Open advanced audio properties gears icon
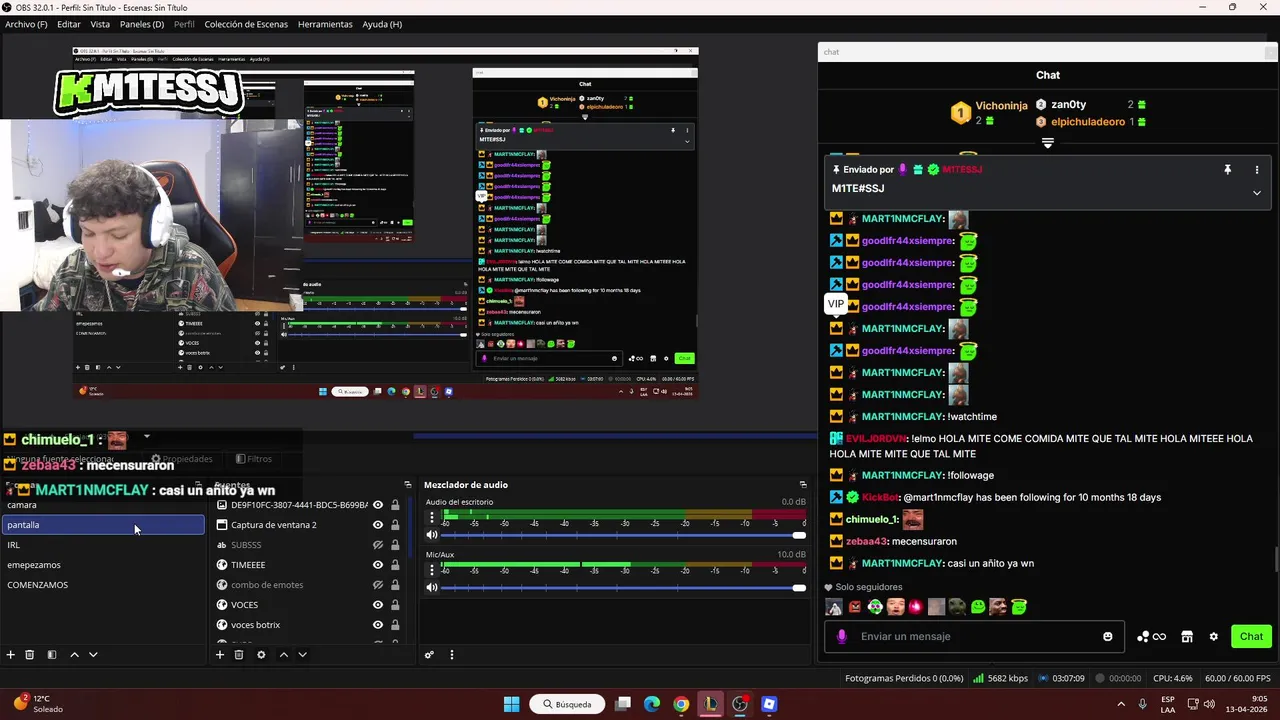 [x=429, y=655]
